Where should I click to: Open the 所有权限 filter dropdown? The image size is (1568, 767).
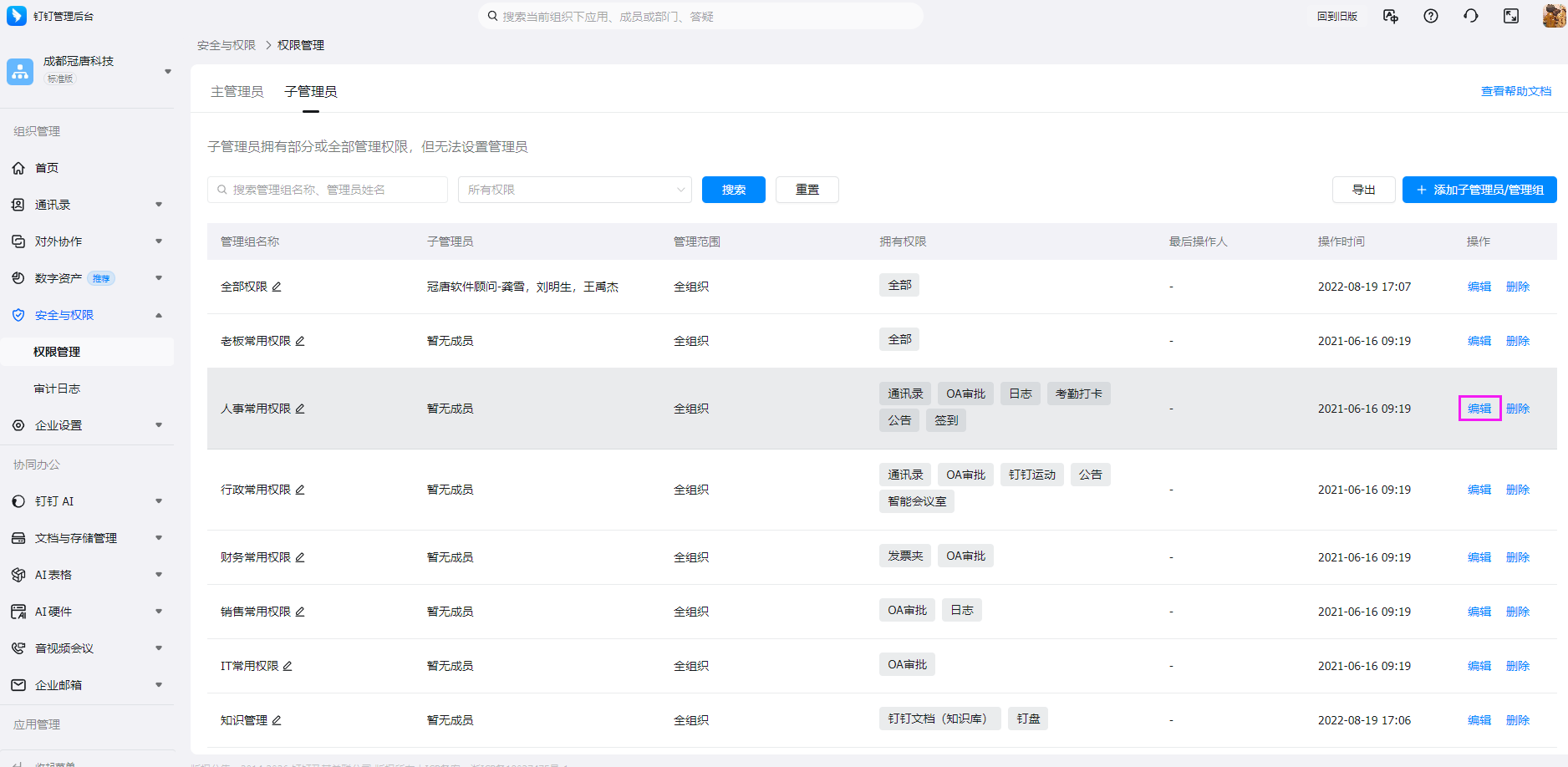pos(575,190)
